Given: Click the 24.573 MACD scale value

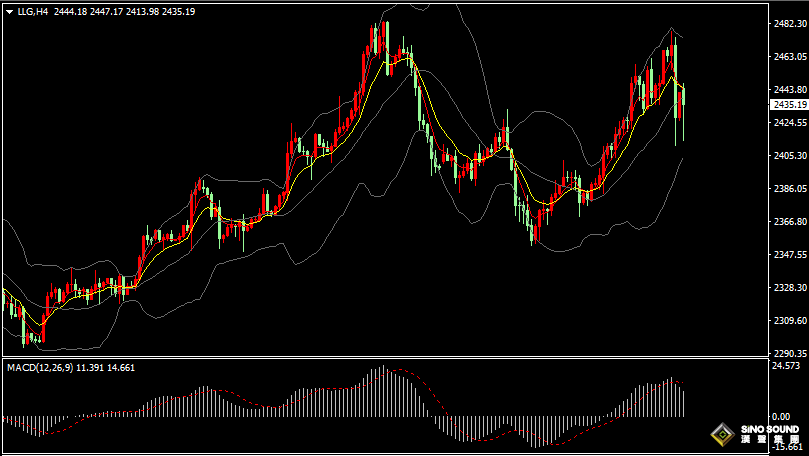Looking at the screenshot, I should 788,366.
